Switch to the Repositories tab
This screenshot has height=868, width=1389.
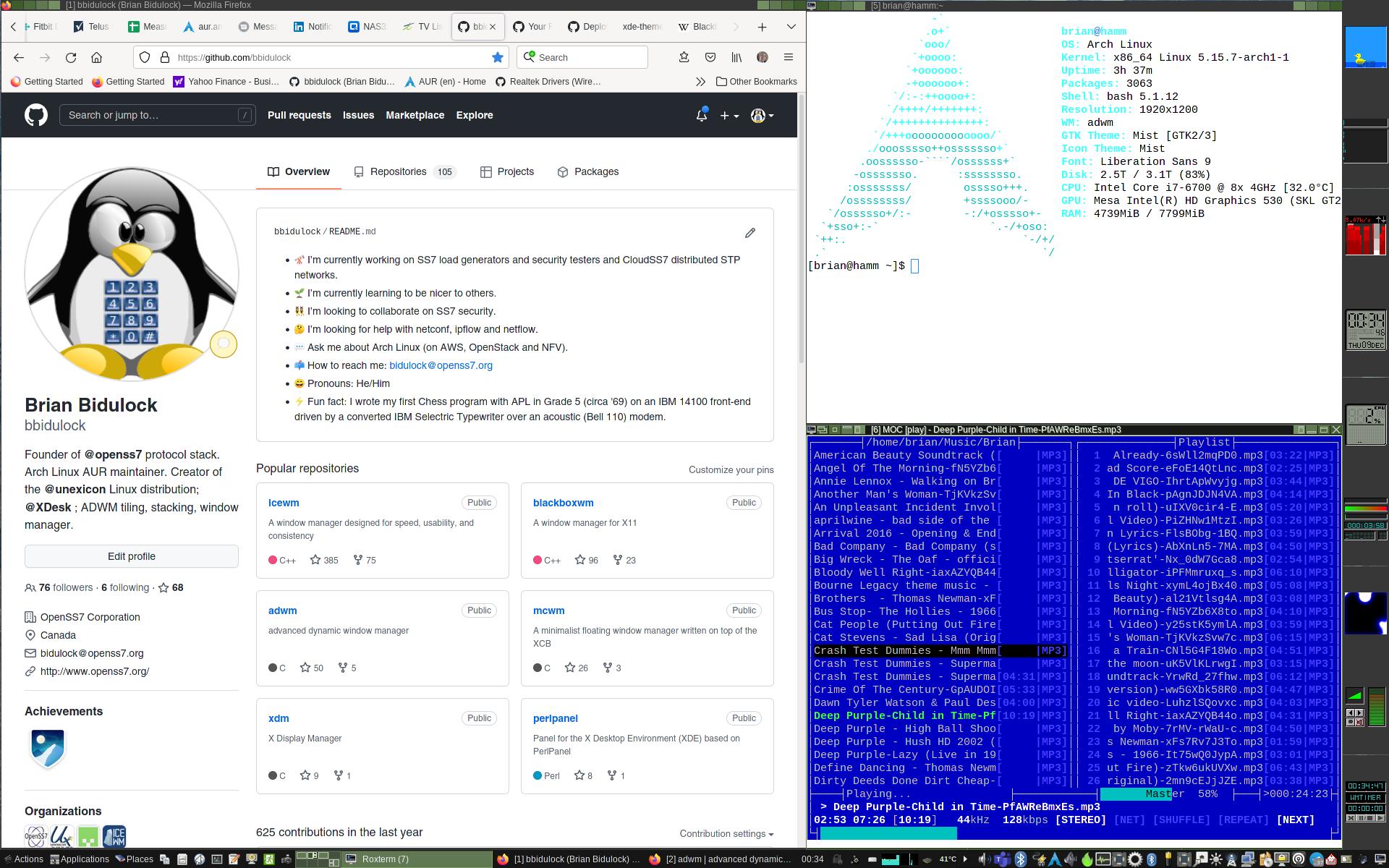398,171
